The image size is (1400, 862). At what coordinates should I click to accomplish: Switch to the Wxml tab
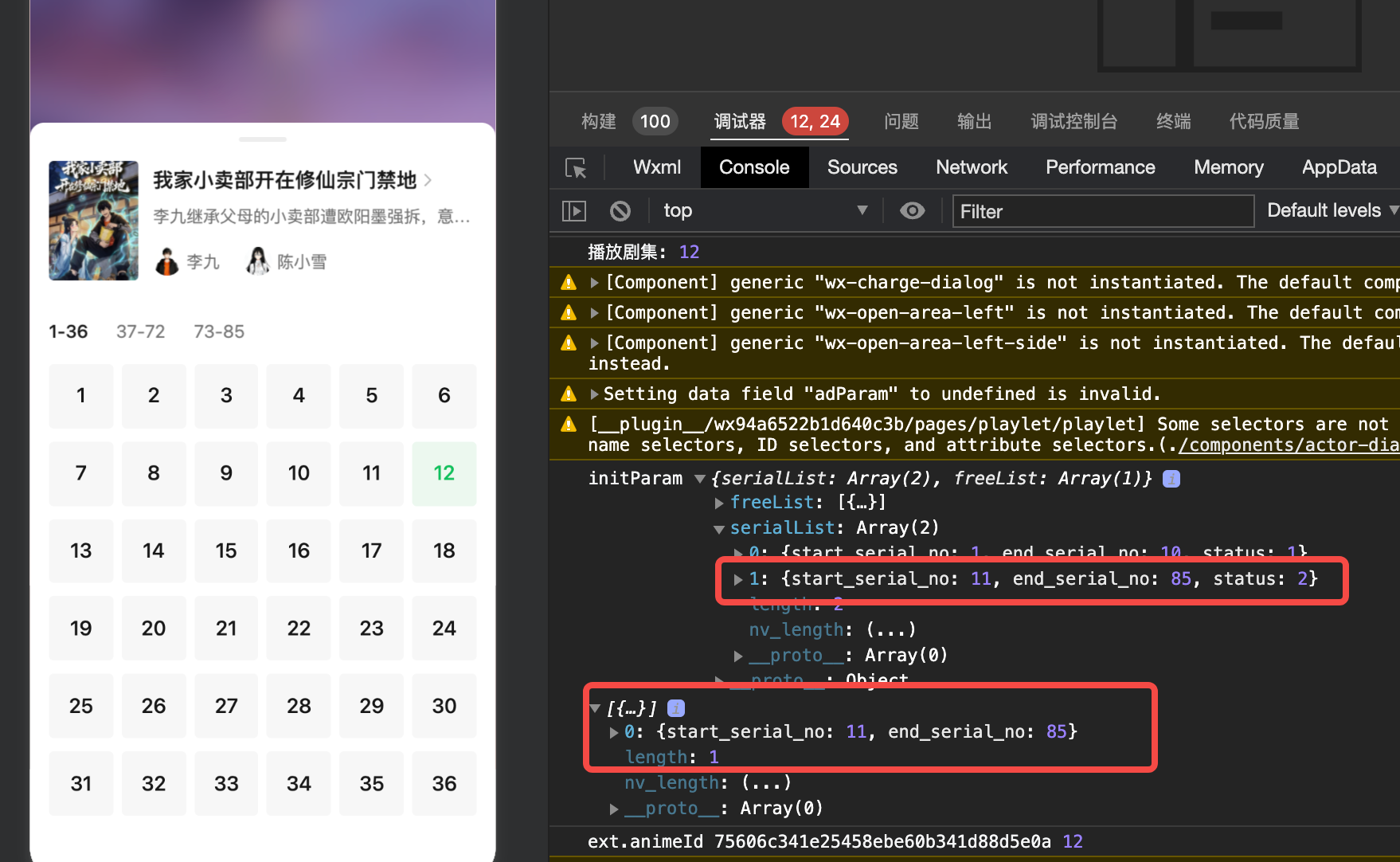657,167
